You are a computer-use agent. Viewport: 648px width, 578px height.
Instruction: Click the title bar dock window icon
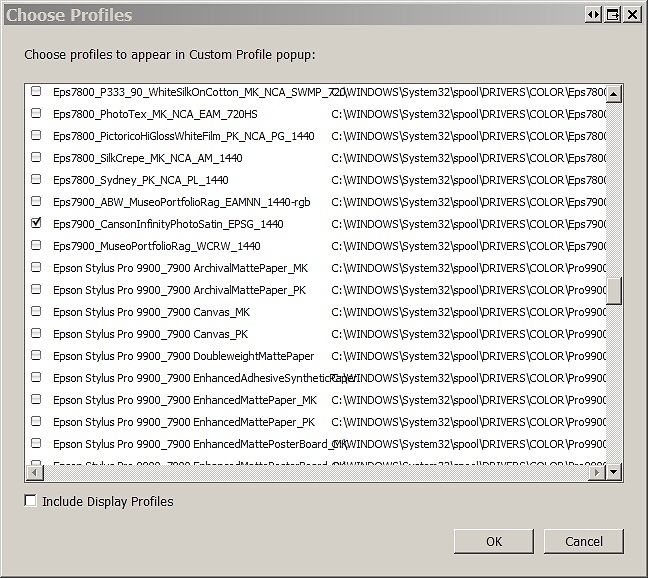coord(613,15)
